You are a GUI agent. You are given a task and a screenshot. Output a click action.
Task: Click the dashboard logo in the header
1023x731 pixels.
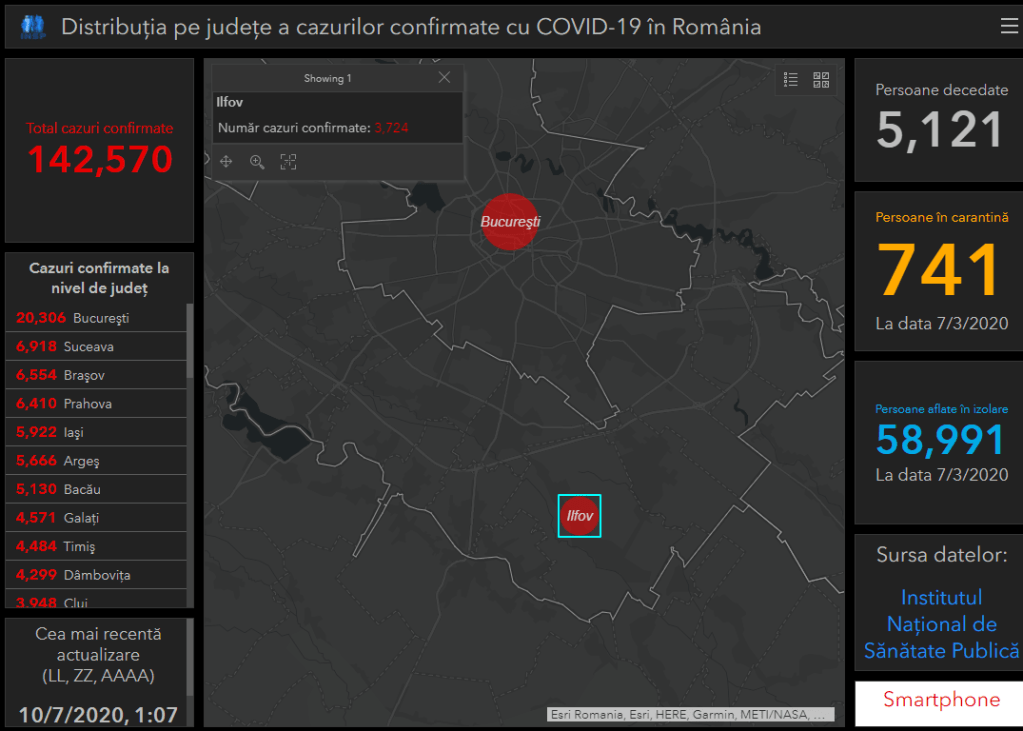tap(33, 27)
